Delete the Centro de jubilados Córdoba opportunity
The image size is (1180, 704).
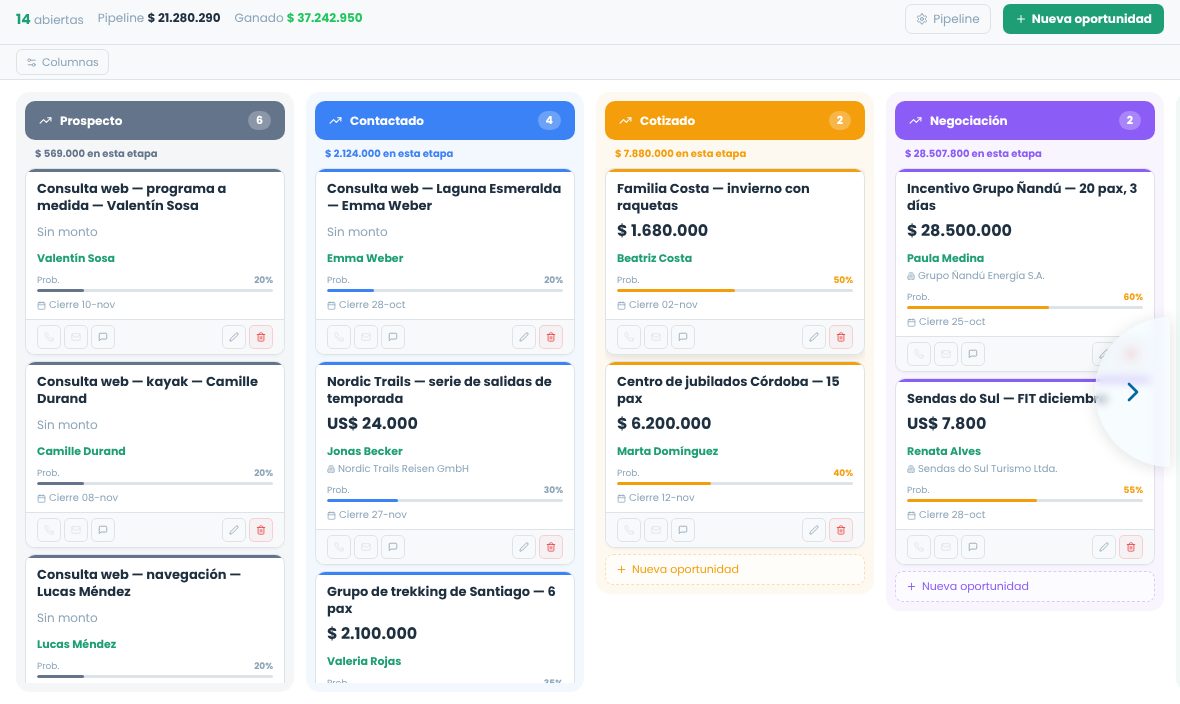[841, 530]
